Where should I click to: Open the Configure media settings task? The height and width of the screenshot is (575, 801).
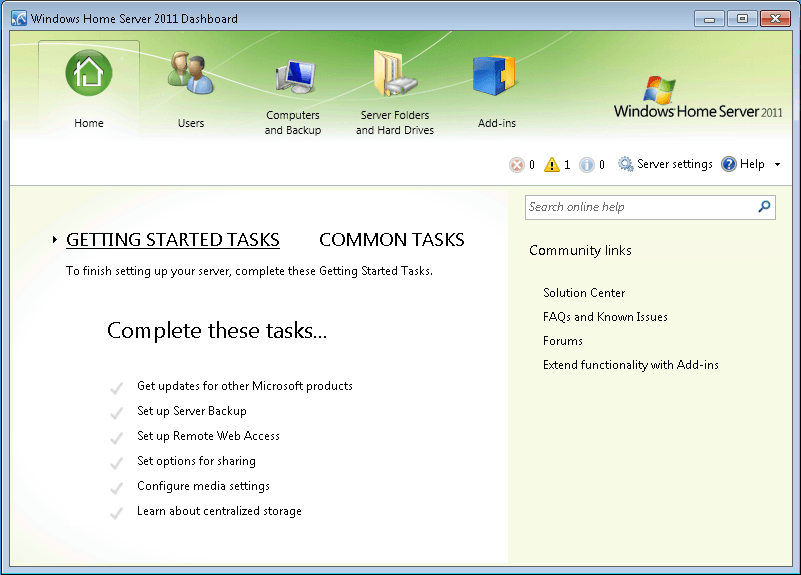click(x=203, y=486)
